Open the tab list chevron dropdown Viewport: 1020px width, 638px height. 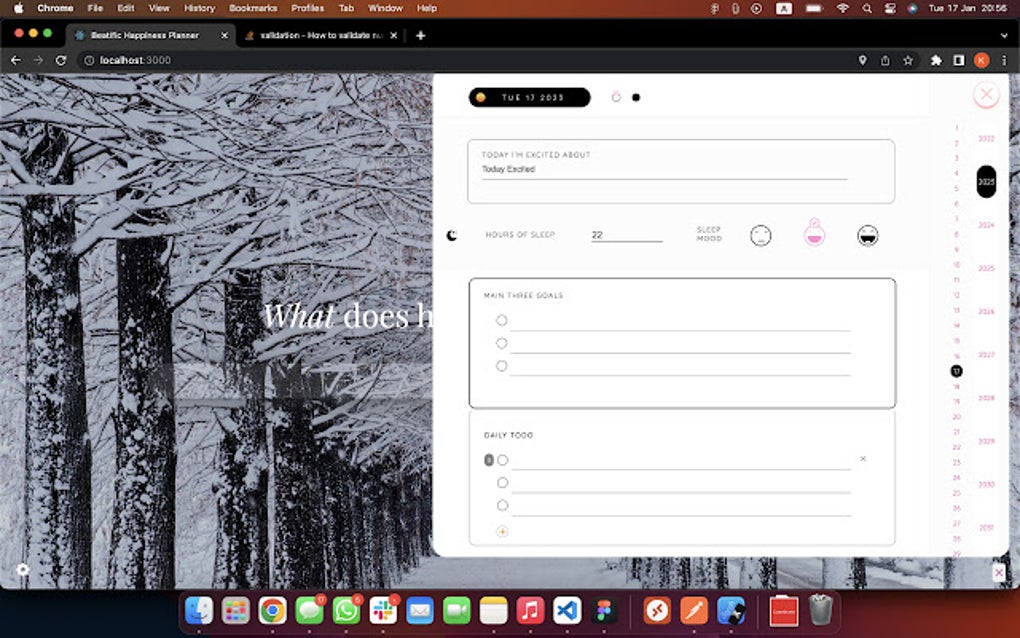pos(1004,35)
